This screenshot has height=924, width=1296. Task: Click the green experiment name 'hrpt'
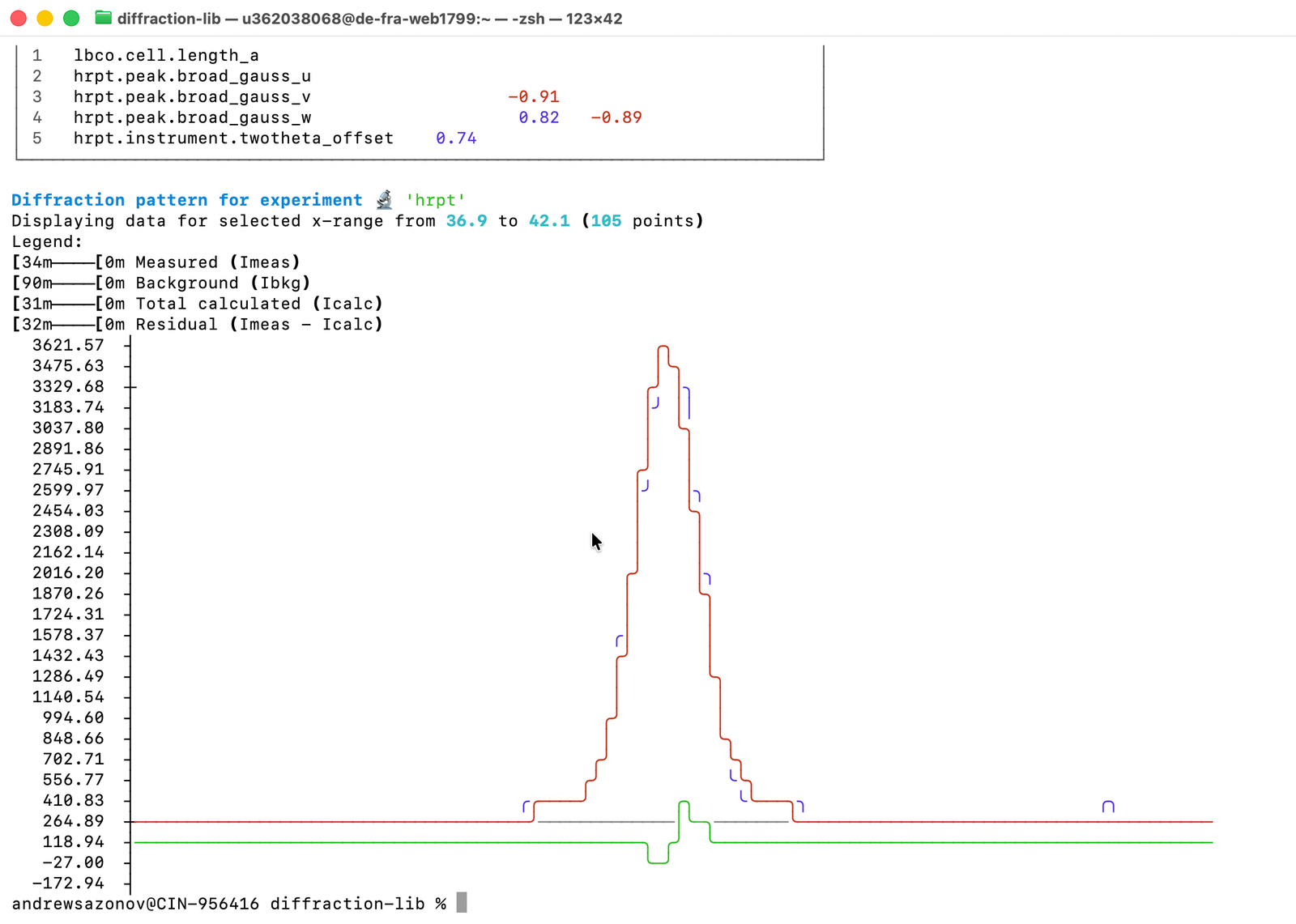(x=436, y=200)
